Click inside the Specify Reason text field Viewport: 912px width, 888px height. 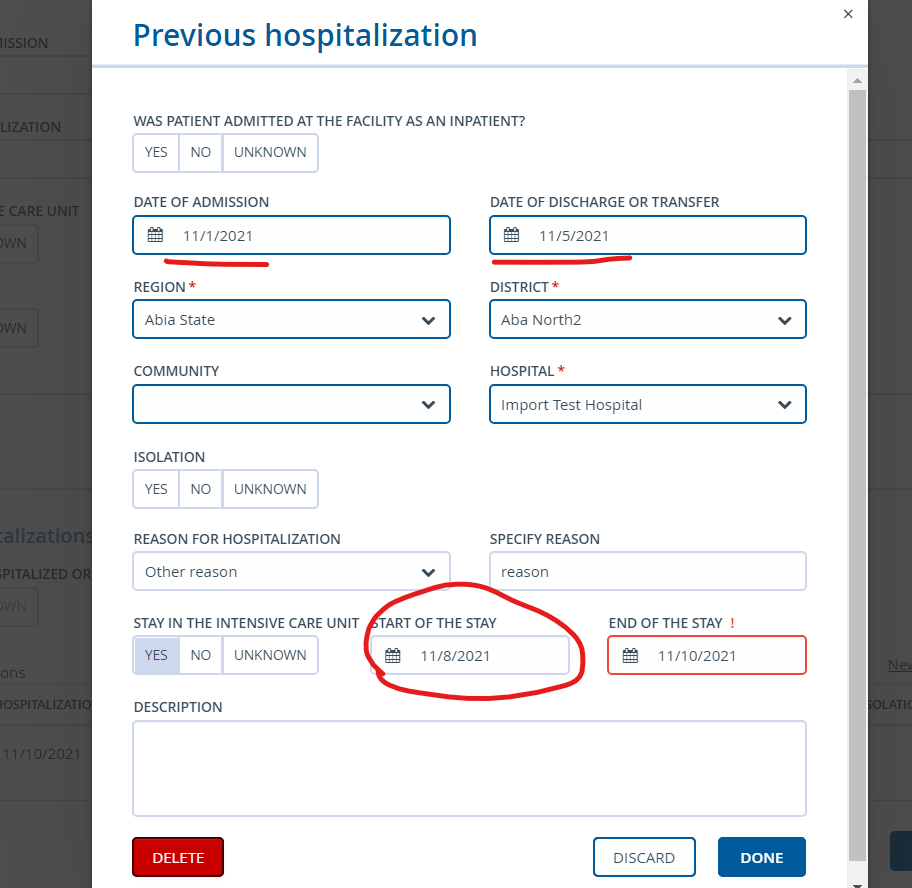647,571
